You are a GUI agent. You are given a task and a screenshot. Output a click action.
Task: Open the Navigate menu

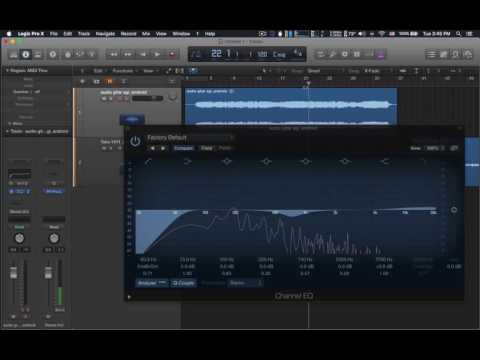click(105, 34)
